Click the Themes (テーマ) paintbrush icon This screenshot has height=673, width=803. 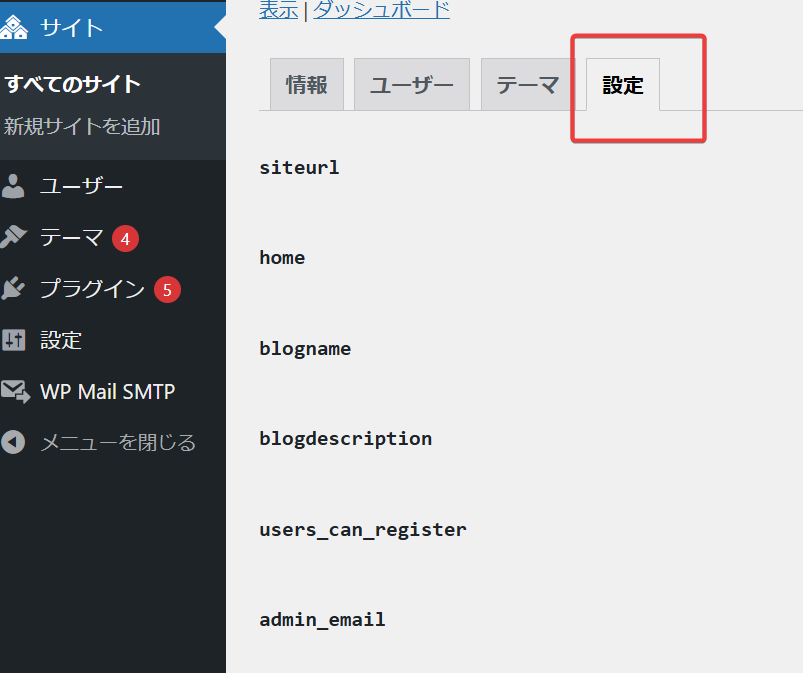tap(15, 237)
